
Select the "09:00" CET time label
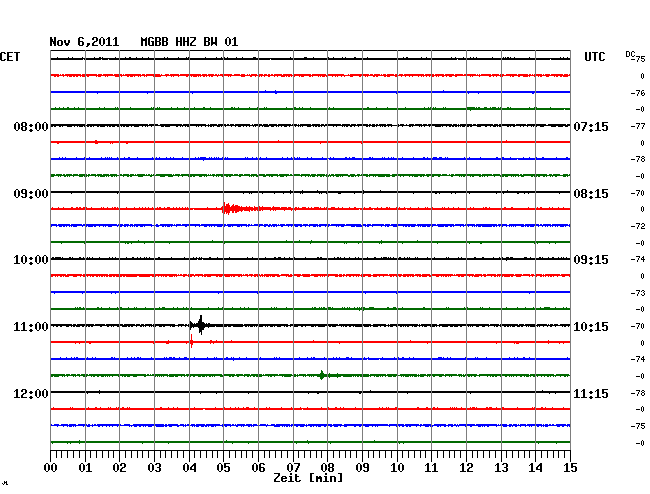pyautogui.click(x=31, y=194)
